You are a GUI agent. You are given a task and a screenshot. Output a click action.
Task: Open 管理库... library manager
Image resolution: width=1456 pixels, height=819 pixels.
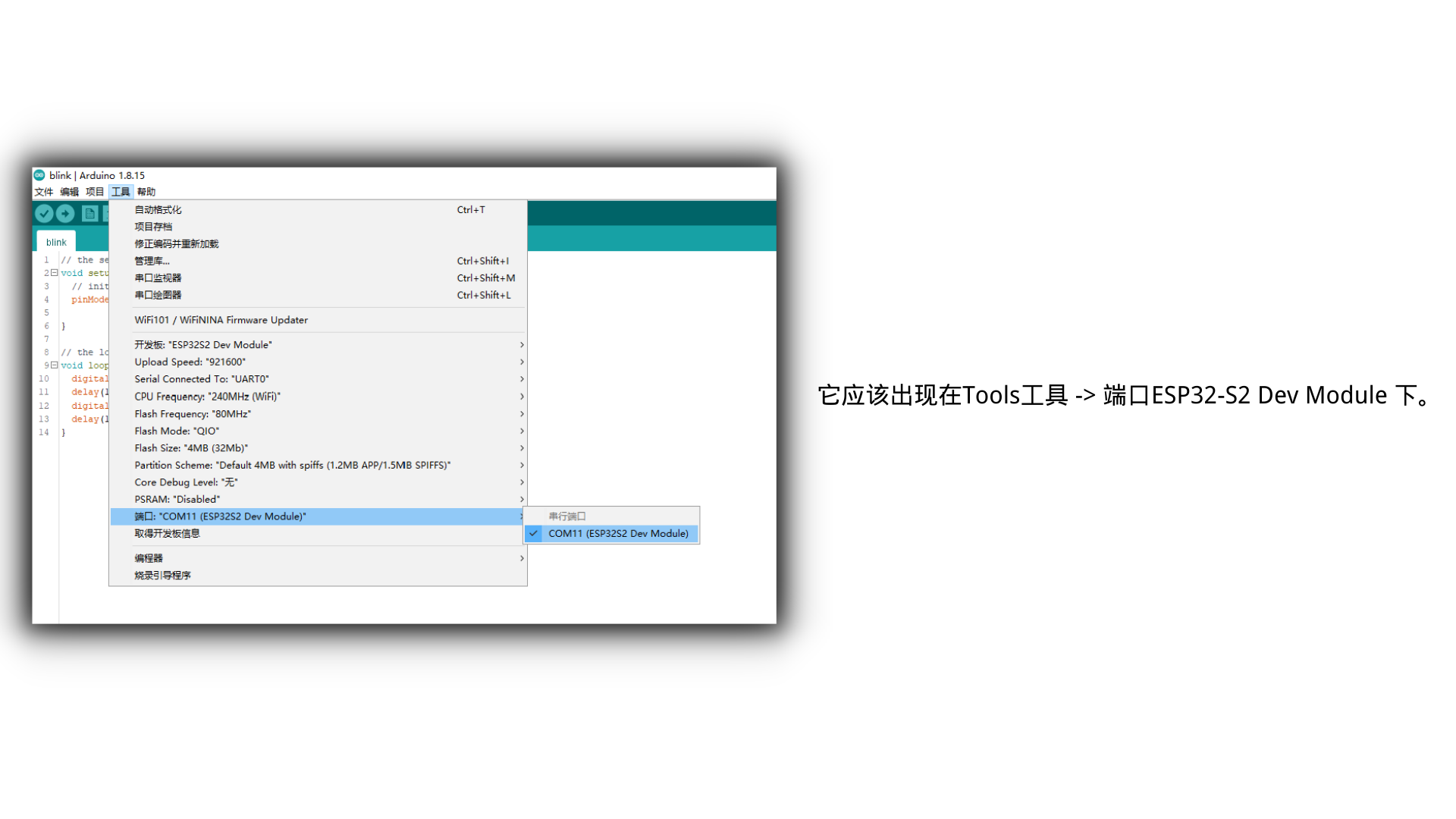[x=318, y=261]
